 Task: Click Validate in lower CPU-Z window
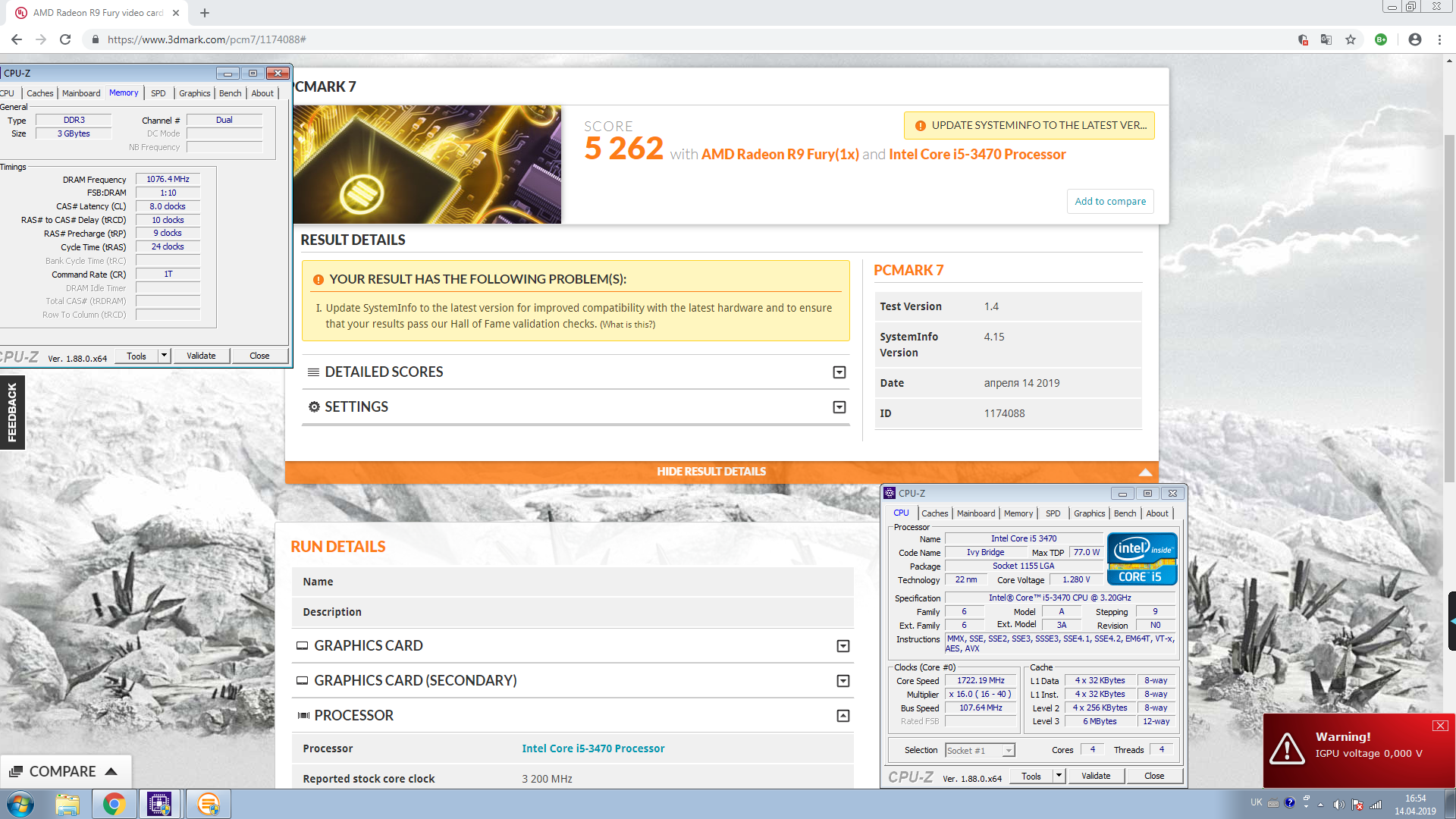click(x=1096, y=777)
